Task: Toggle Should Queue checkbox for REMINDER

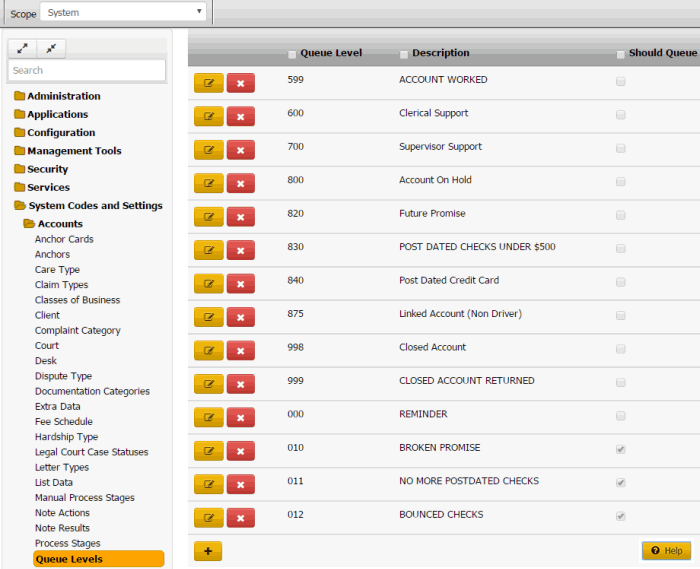Action: click(x=621, y=415)
